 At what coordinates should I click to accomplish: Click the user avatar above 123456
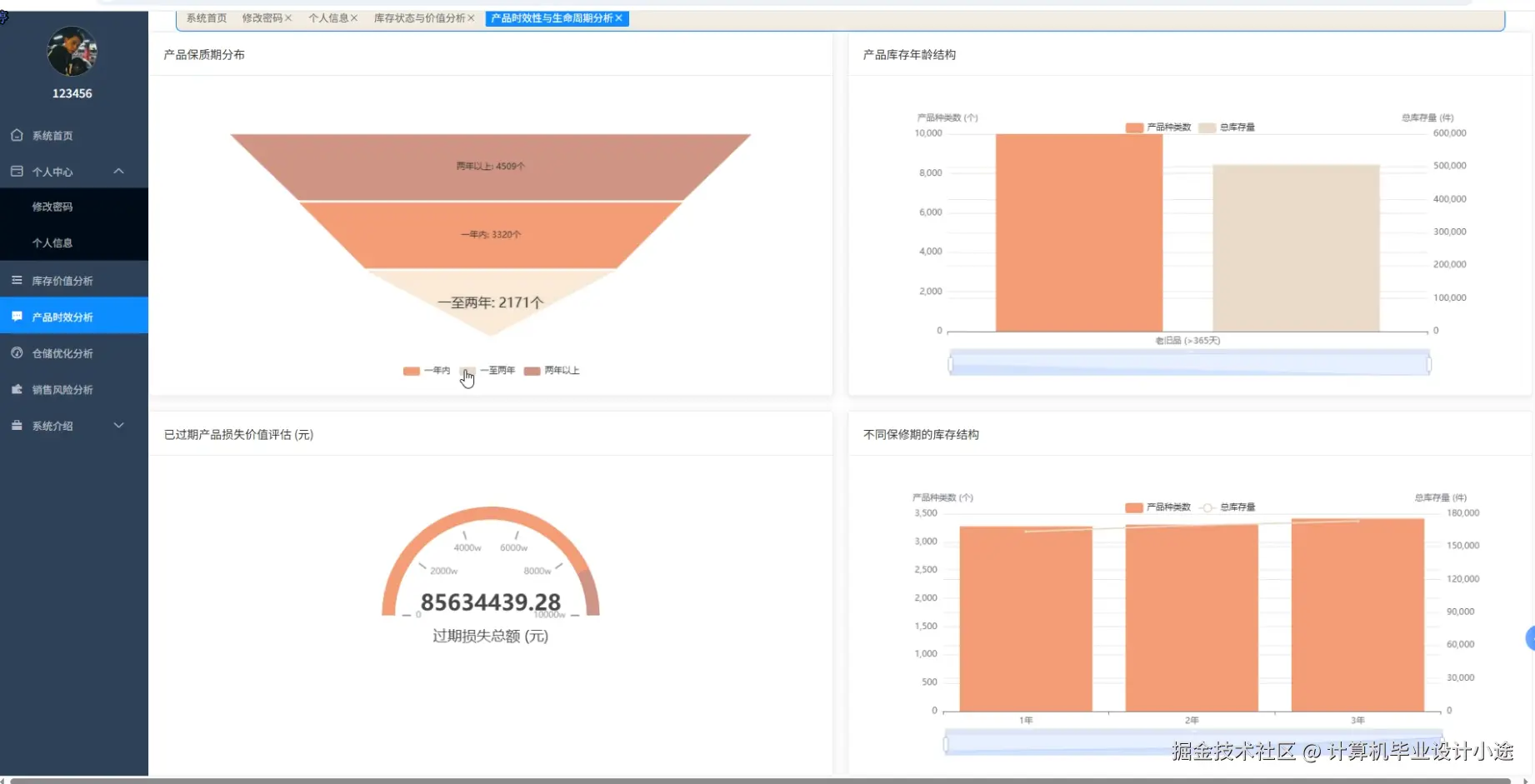click(x=72, y=52)
